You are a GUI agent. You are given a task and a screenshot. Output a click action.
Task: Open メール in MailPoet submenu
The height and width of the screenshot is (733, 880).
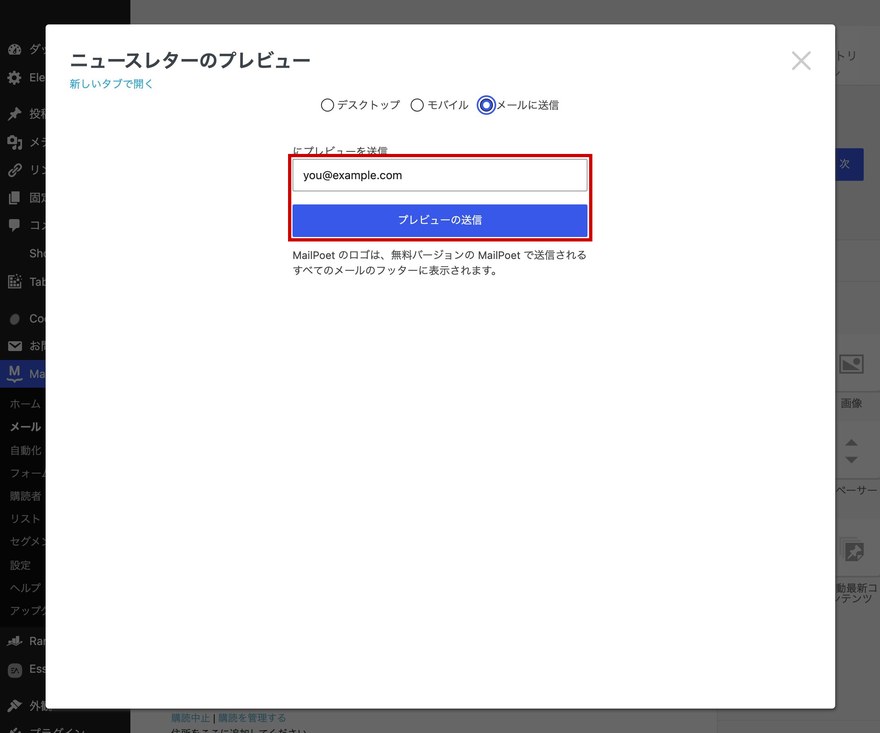click(26, 427)
